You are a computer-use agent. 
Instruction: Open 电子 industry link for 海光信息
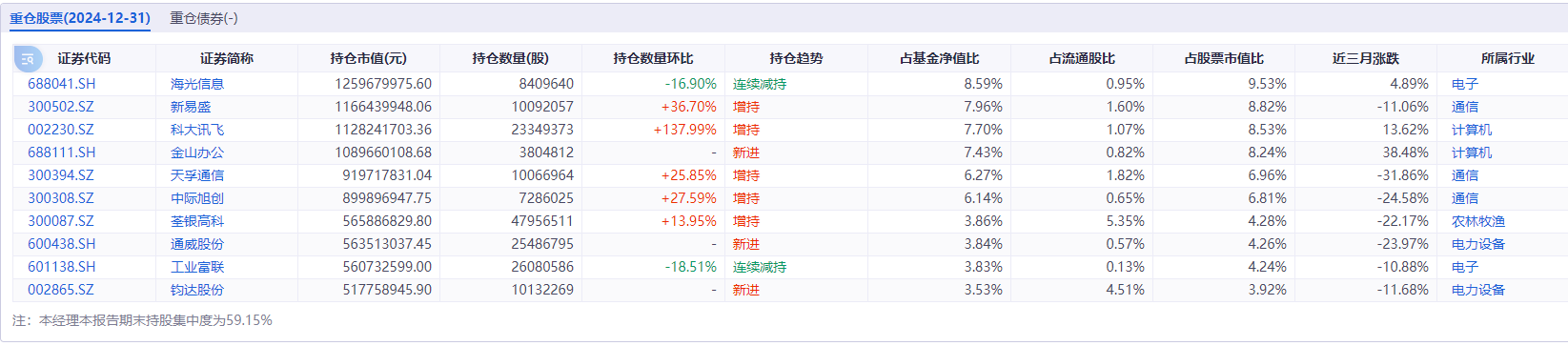(x=1465, y=84)
